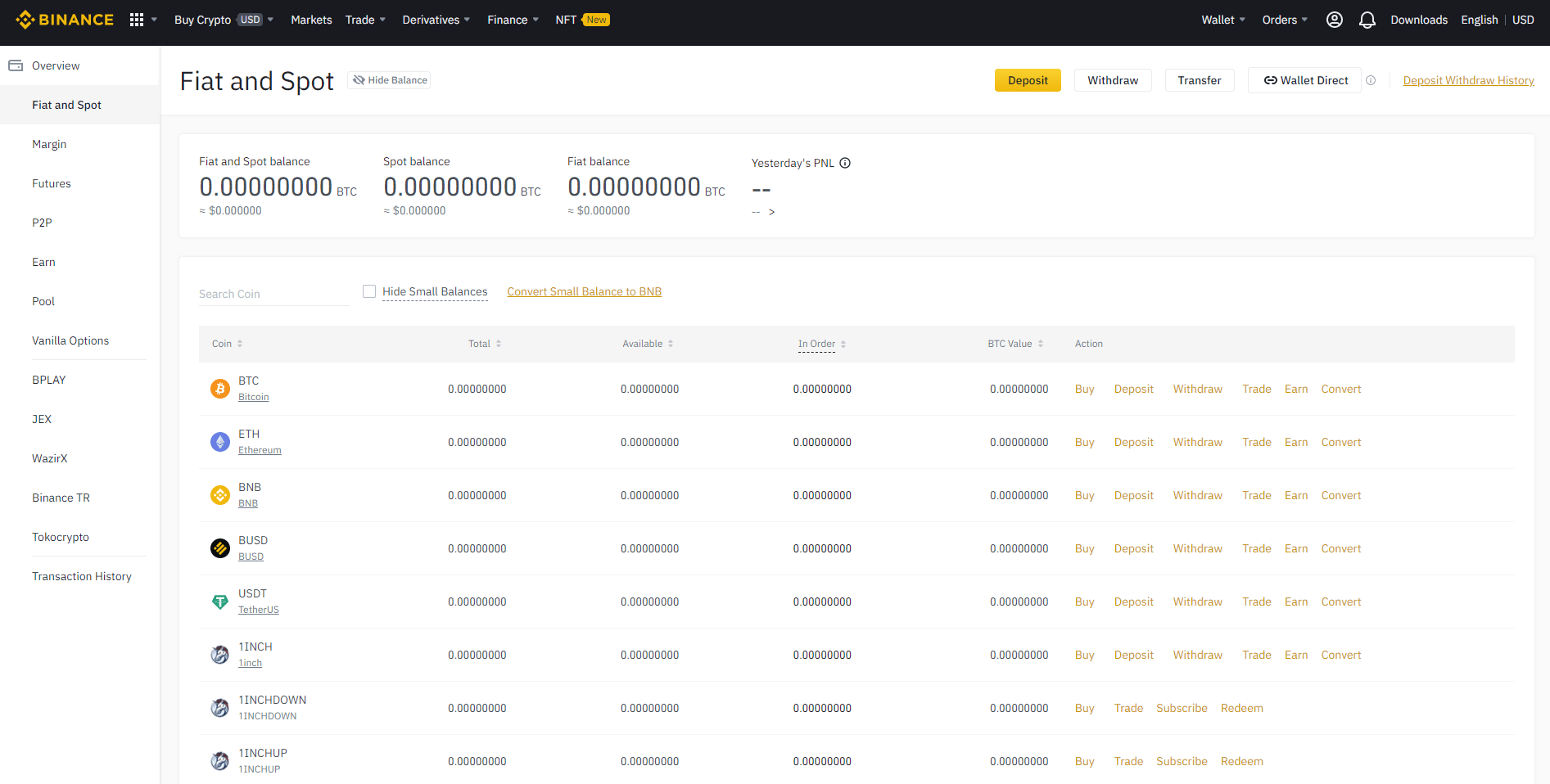This screenshot has width=1550, height=784.
Task: Select Vanilla Options in the sidebar
Action: (x=70, y=340)
